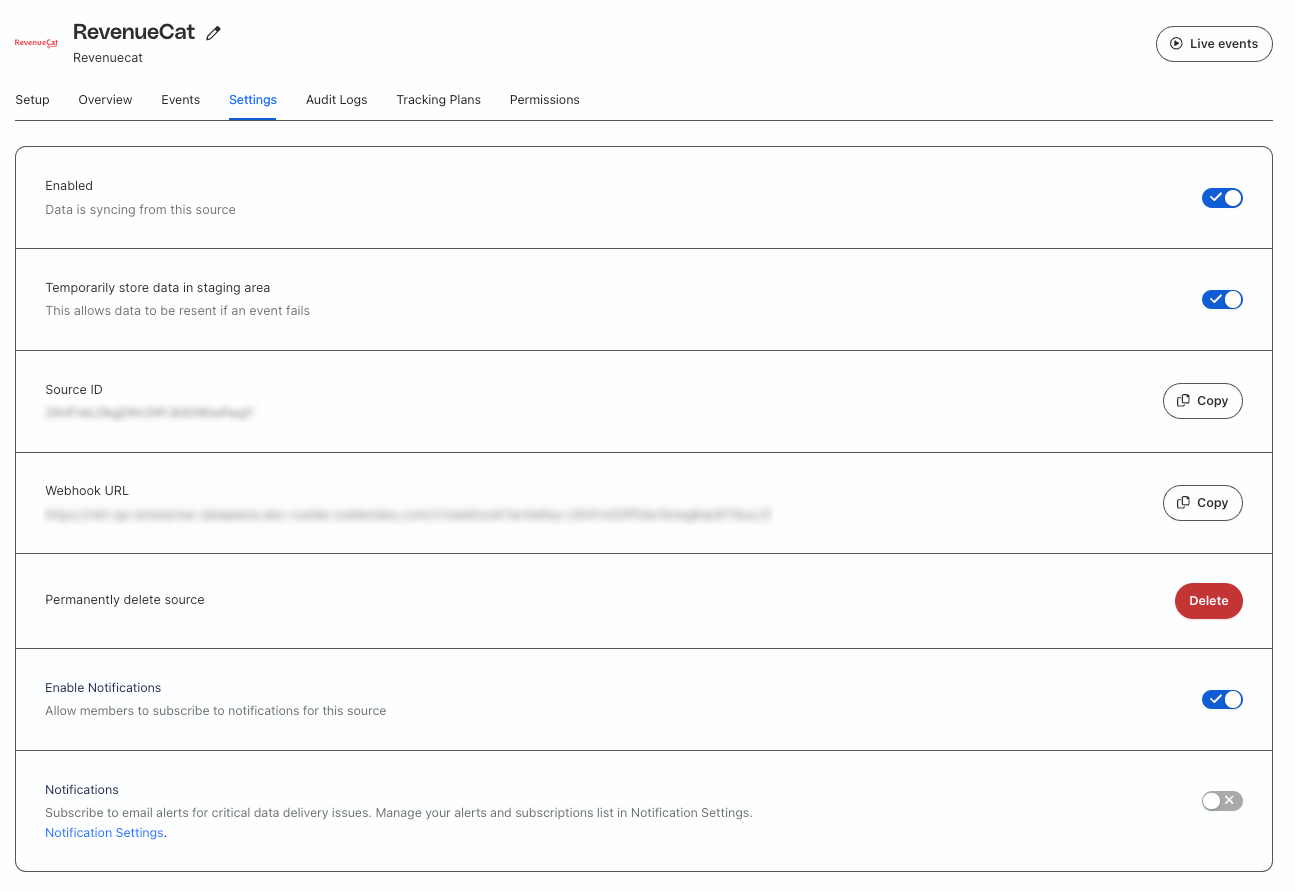Open the Audit Logs tab
The image size is (1295, 892).
pyautogui.click(x=337, y=100)
